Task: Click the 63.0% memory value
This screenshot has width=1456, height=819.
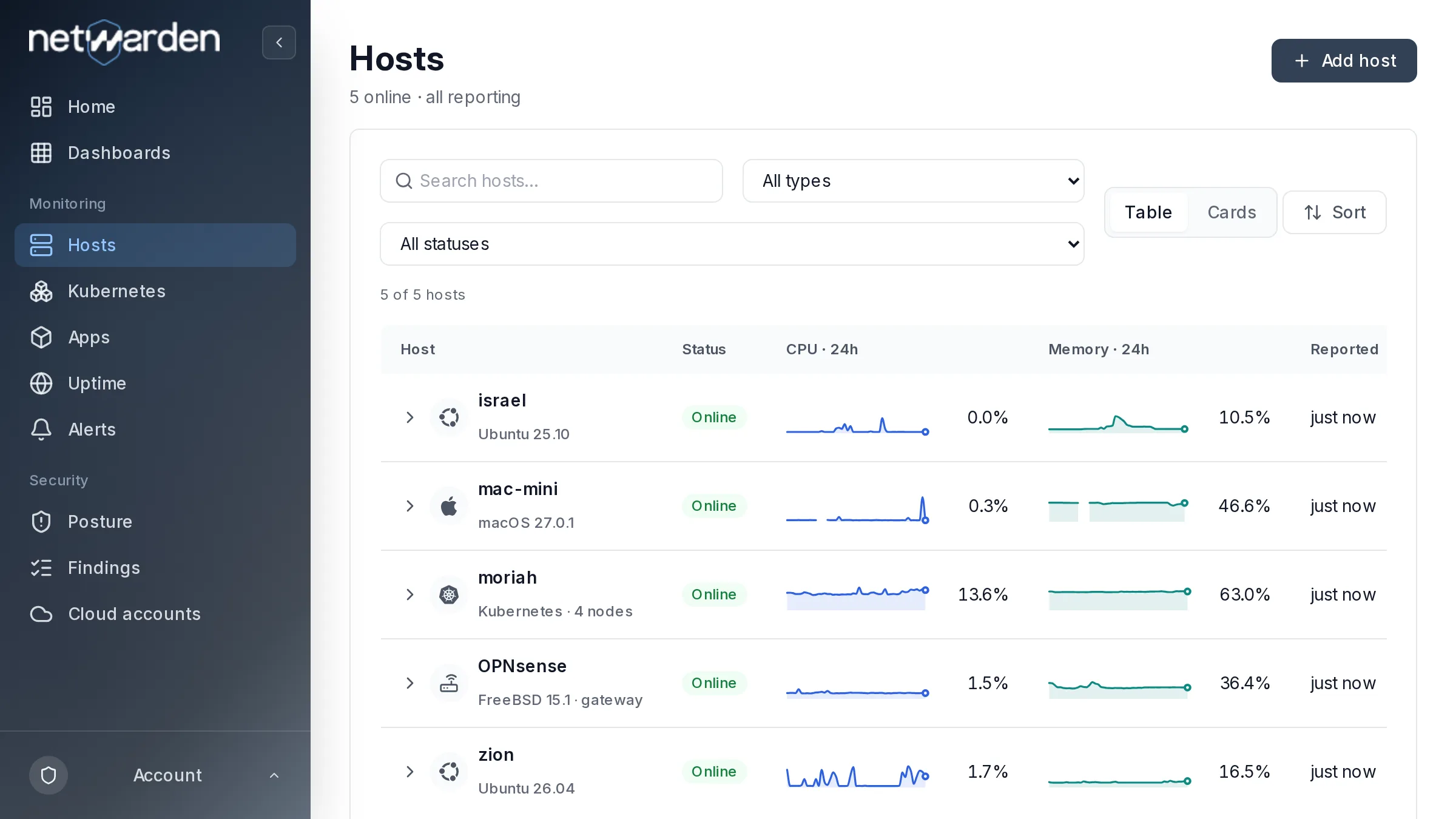Action: click(1244, 595)
